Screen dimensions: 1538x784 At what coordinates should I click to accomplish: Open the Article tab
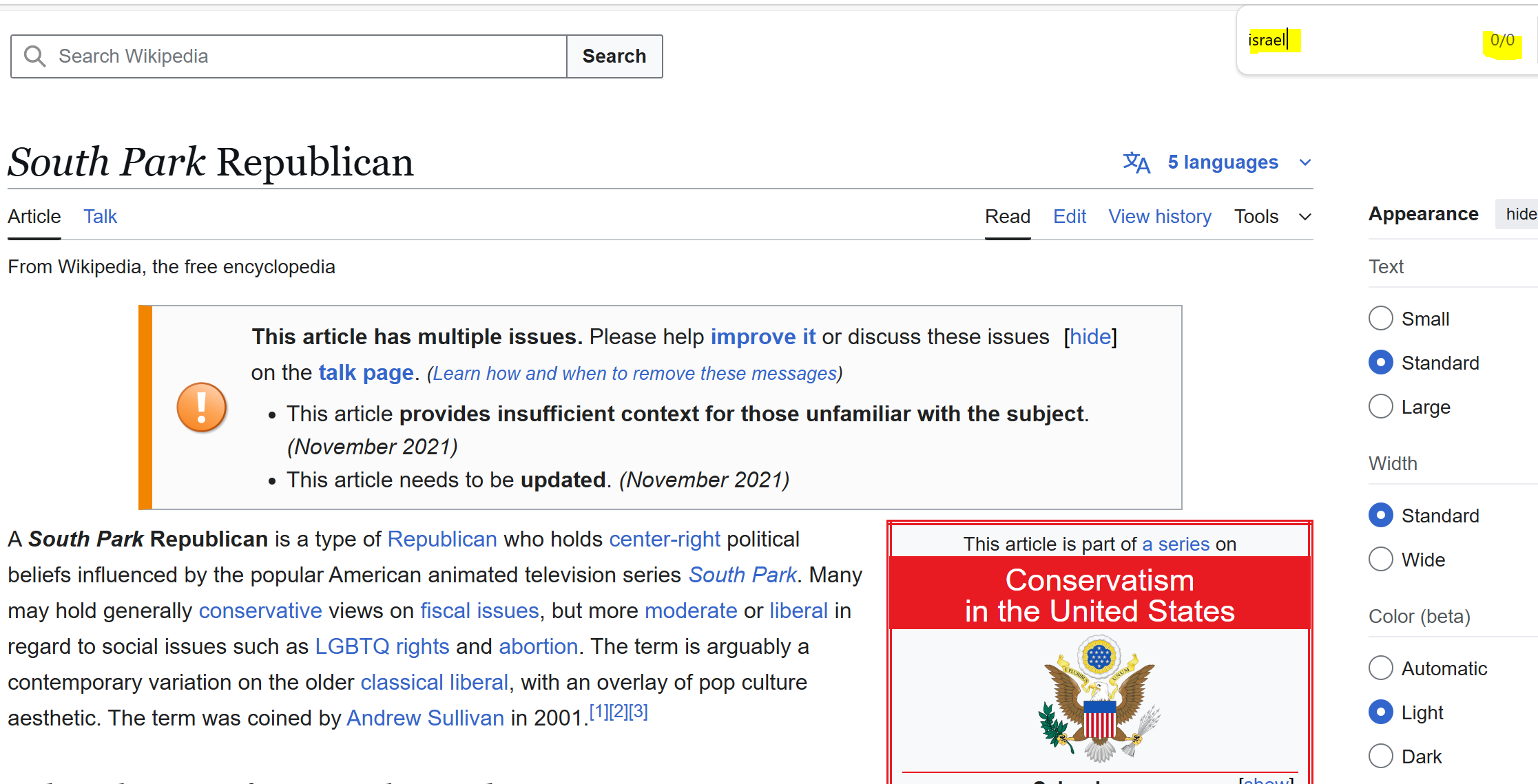coord(34,216)
